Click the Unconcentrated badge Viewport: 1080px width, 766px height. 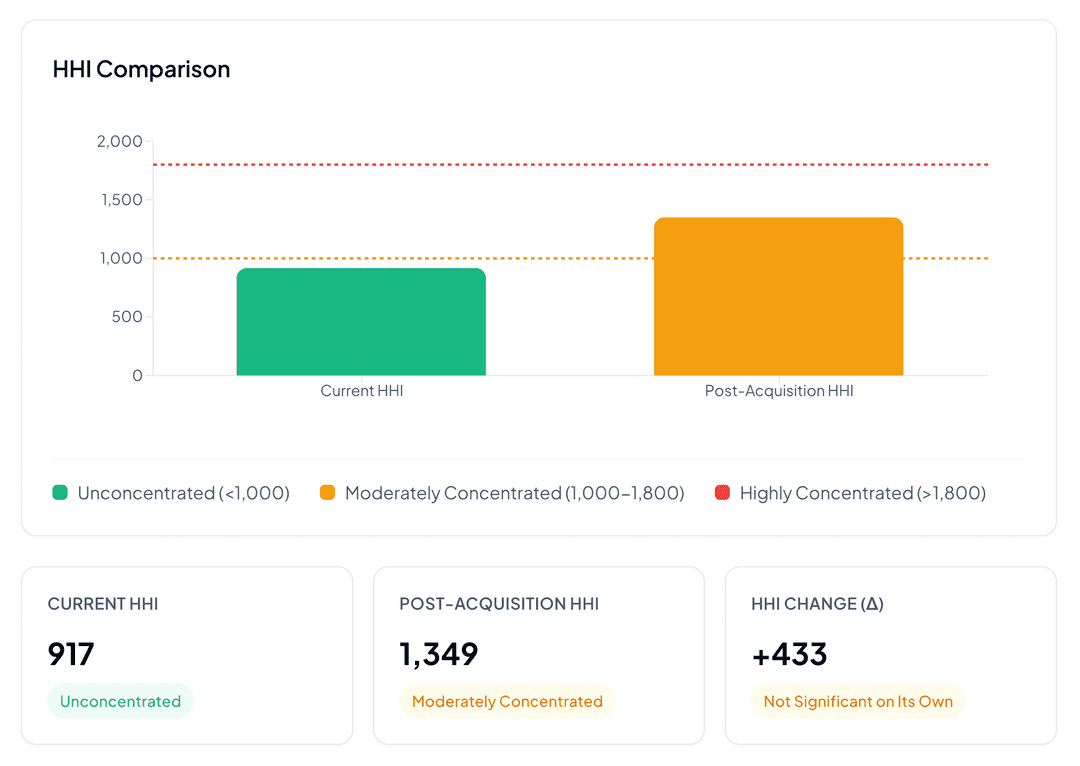pos(120,701)
